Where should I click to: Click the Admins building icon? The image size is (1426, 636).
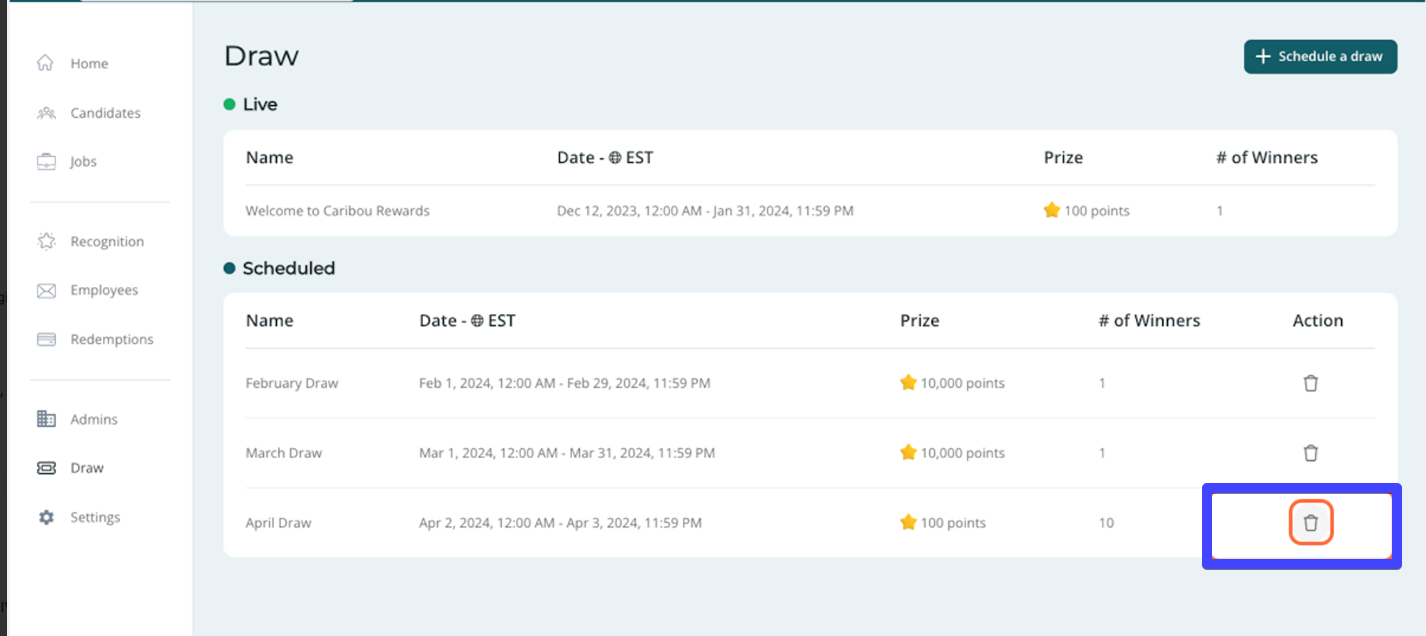pyautogui.click(x=46, y=419)
